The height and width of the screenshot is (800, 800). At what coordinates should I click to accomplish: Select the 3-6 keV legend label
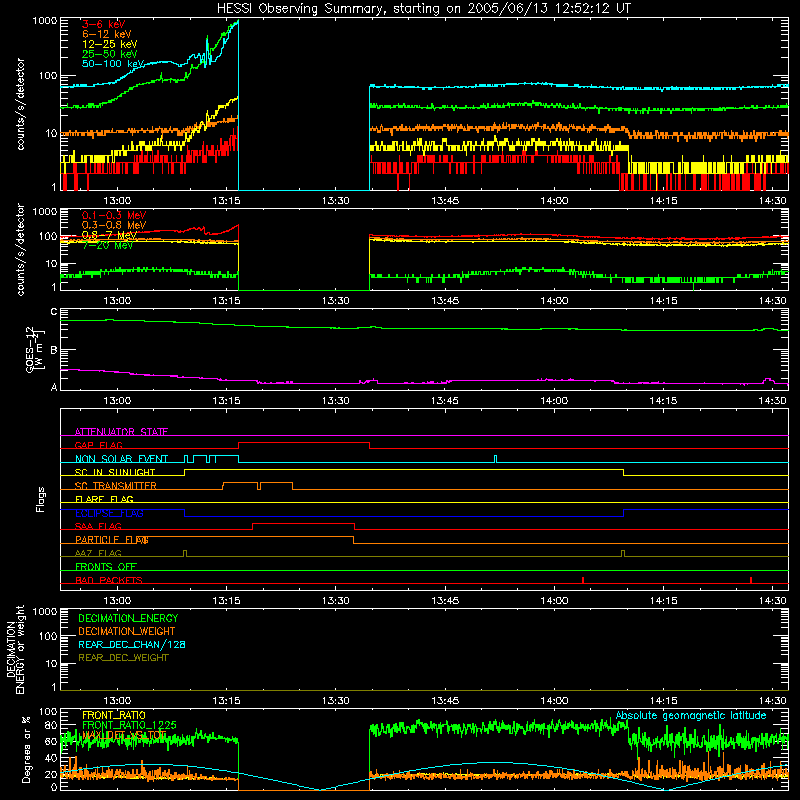[104, 24]
